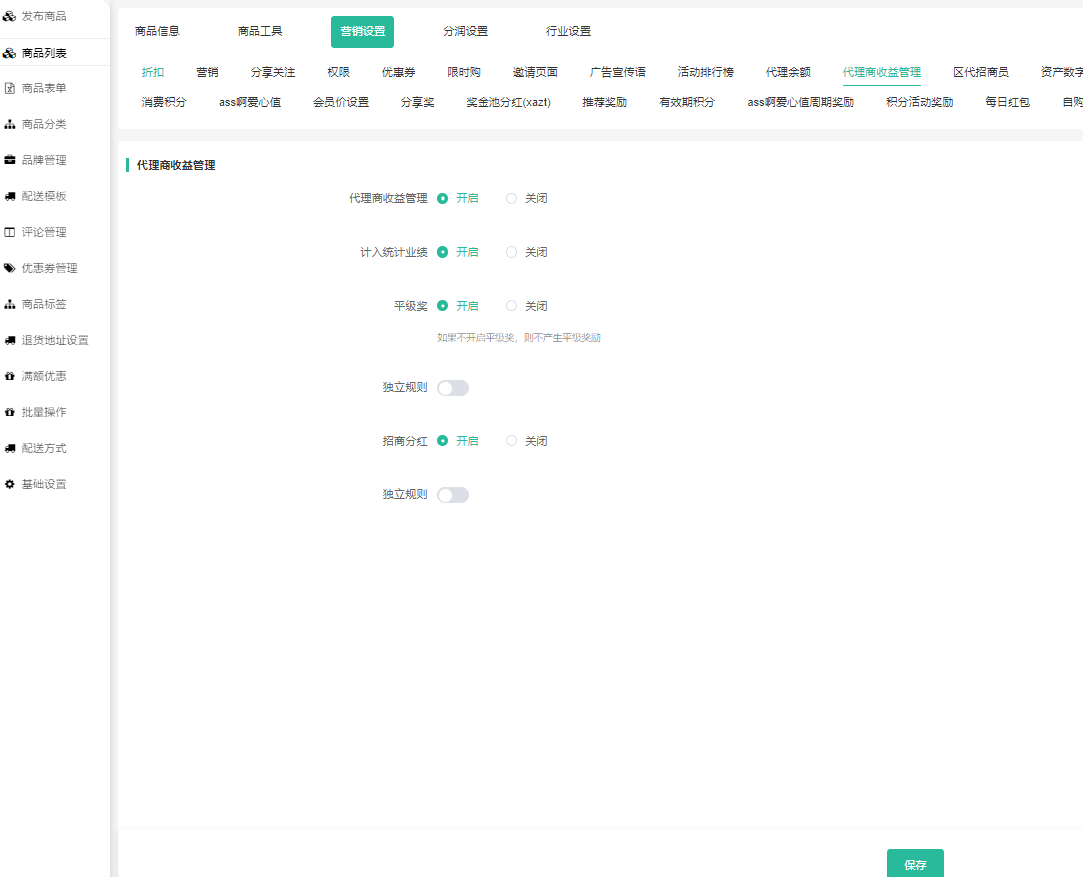
Task: Open 商品分类 in the sidebar
Action: 44,124
